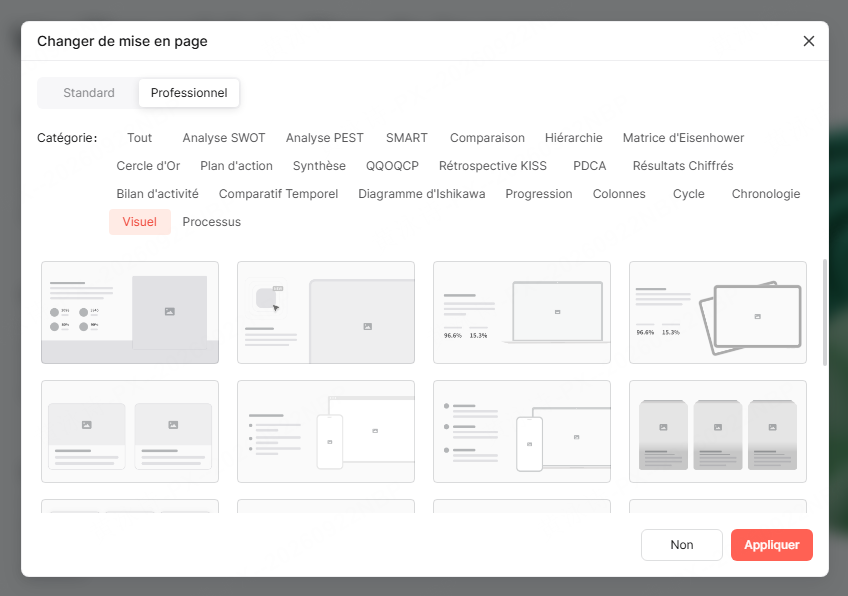The image size is (848, 596).
Task: Select the Progression category
Action: click(539, 194)
